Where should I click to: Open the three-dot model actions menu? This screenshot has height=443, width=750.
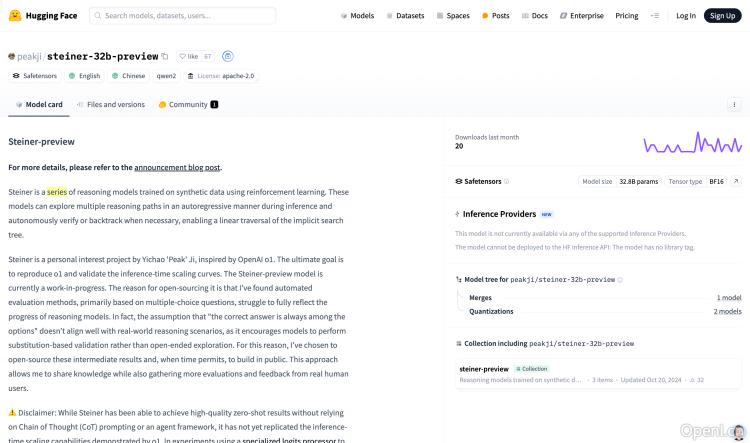coord(736,104)
